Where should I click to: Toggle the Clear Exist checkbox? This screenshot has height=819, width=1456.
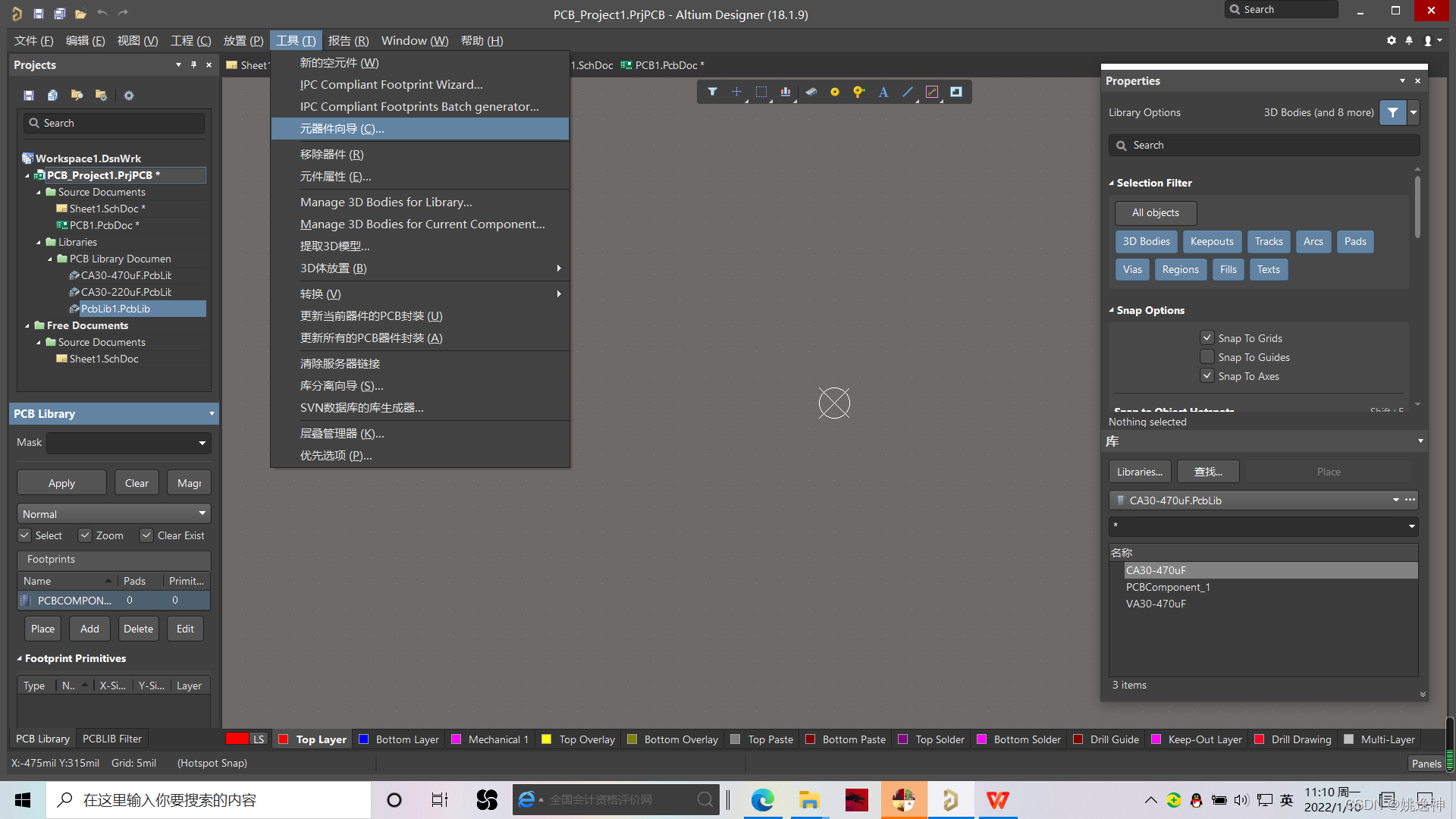click(x=146, y=535)
